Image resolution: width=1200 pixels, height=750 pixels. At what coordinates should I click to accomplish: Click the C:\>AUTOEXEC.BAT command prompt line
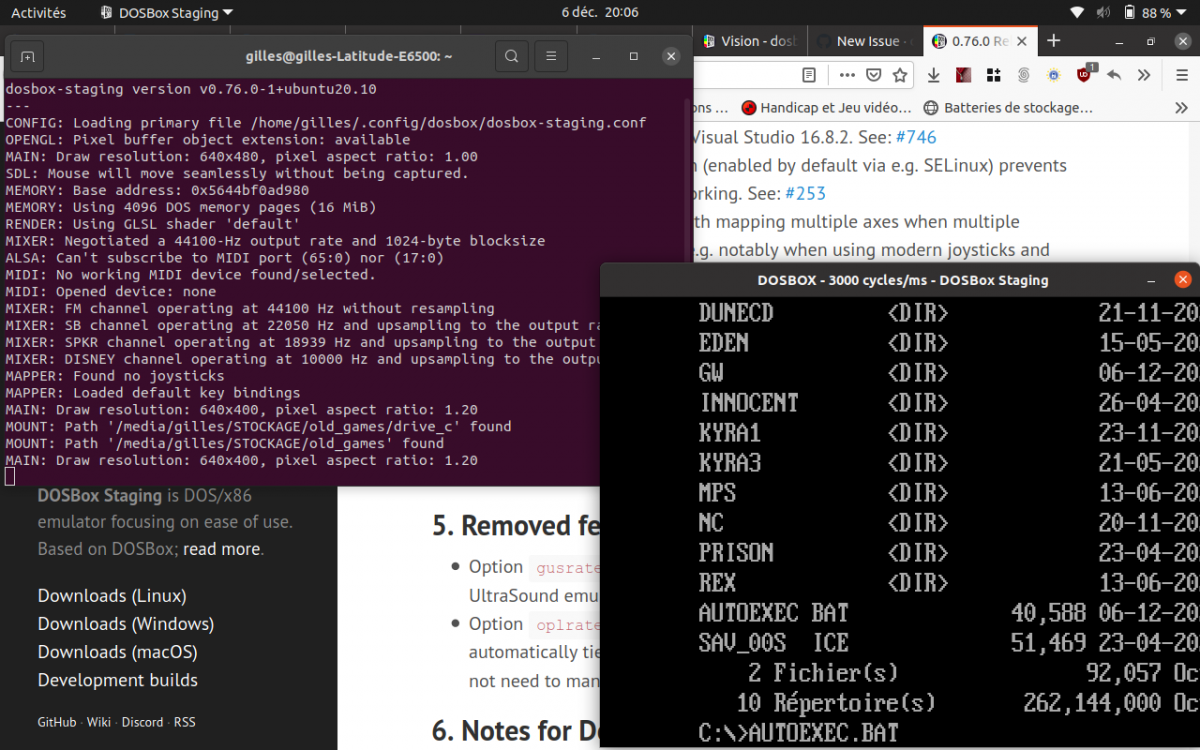tap(798, 733)
